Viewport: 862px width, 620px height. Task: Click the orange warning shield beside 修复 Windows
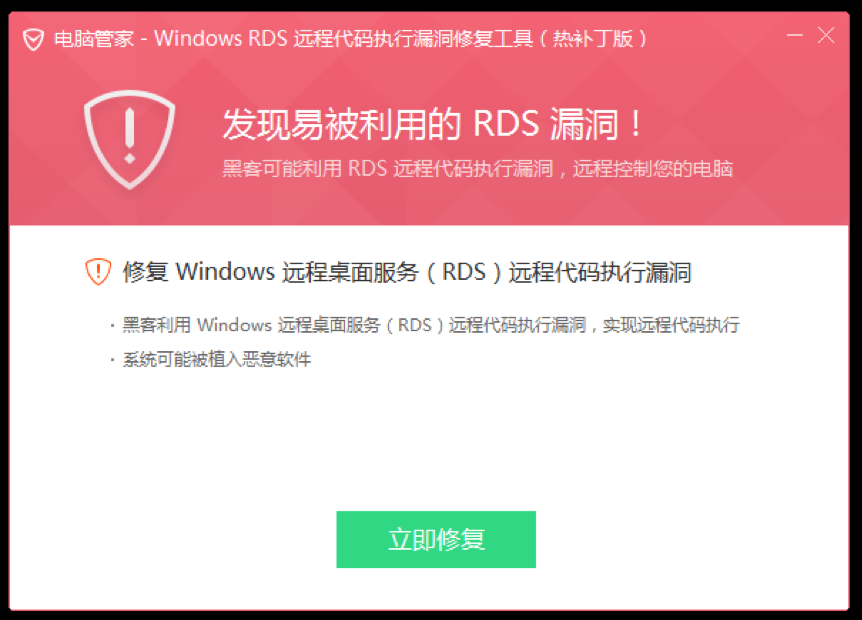98,272
